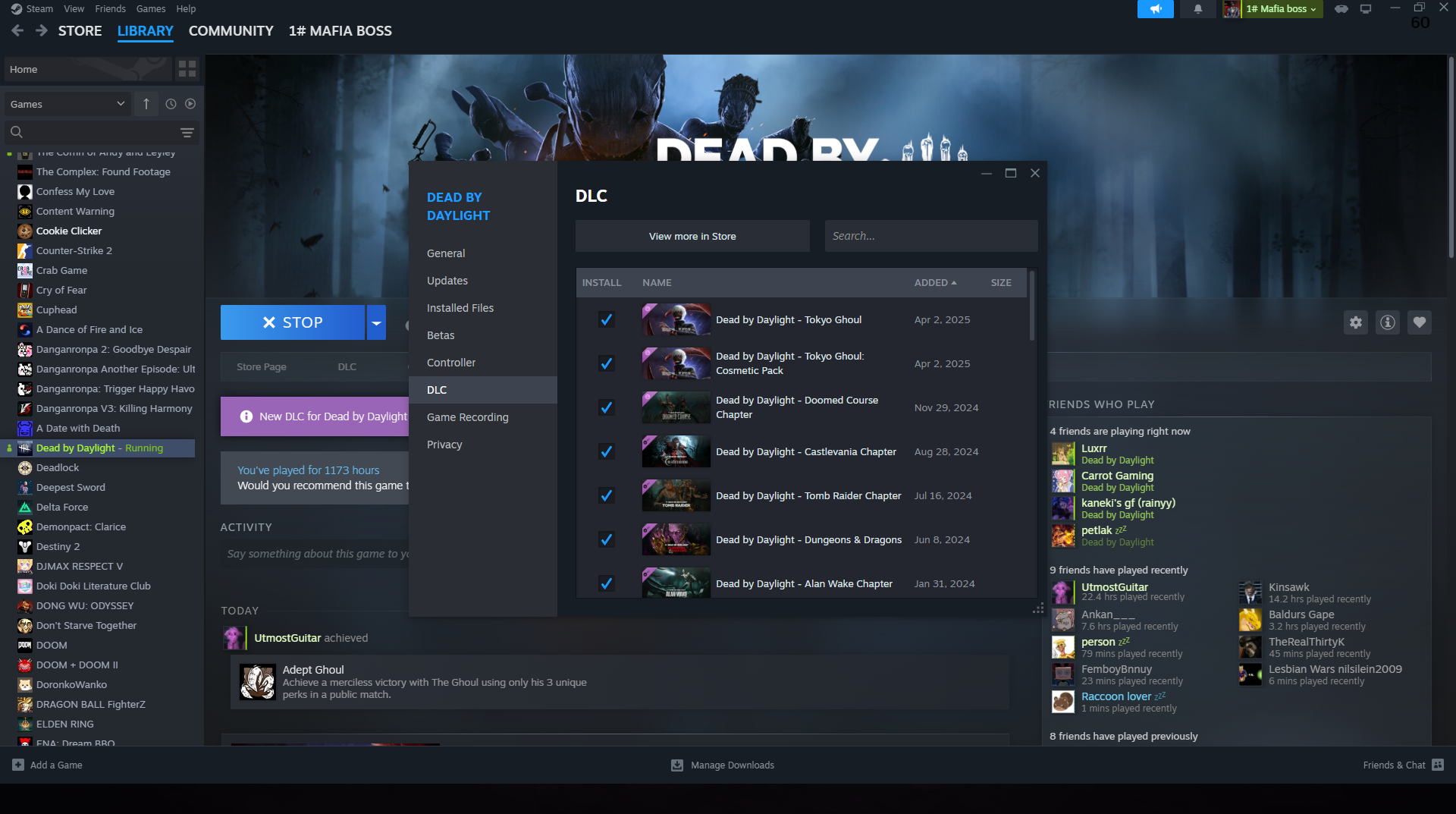Switch library to grid collections view
Viewport: 1456px width, 814px height.
tap(187, 69)
